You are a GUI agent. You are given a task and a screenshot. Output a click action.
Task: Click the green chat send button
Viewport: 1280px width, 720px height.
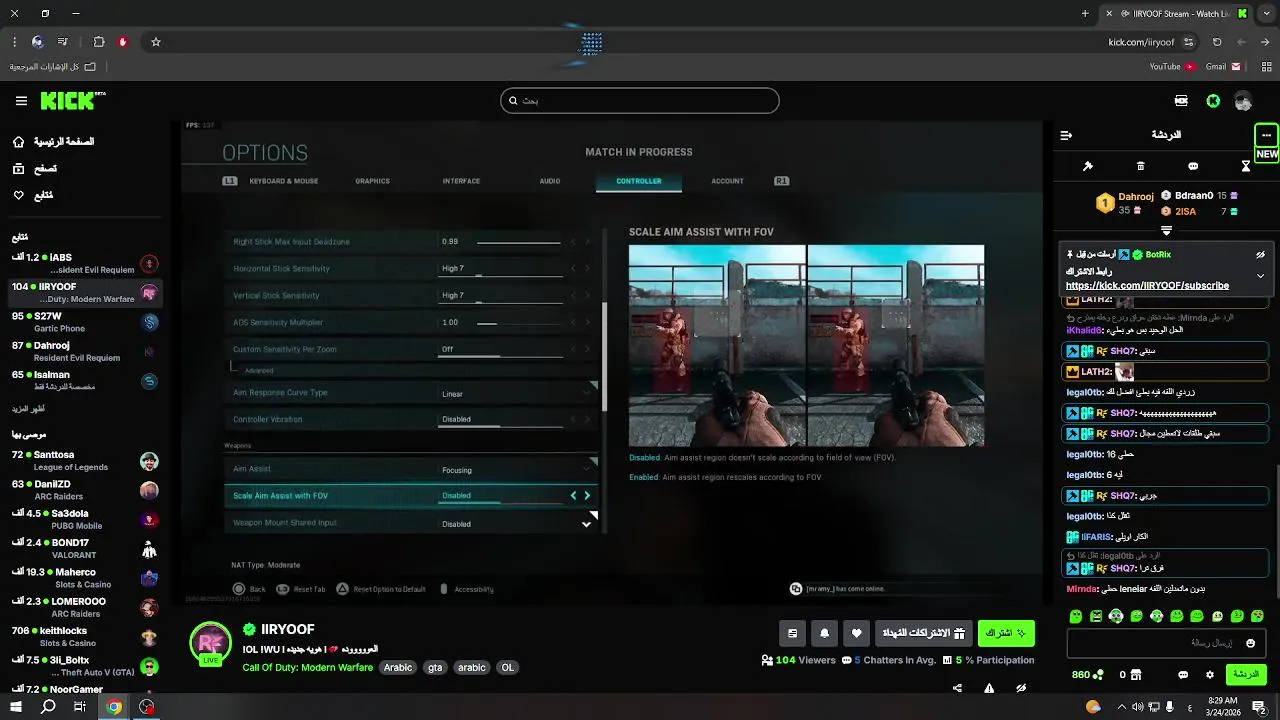[x=1246, y=675]
